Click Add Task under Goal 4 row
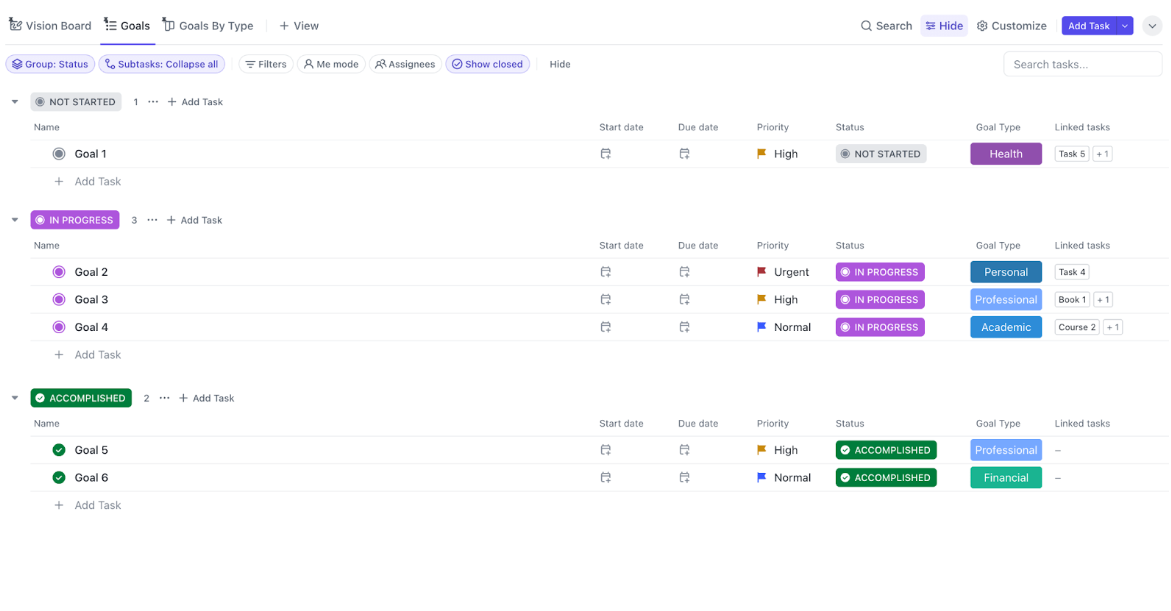 (97, 355)
